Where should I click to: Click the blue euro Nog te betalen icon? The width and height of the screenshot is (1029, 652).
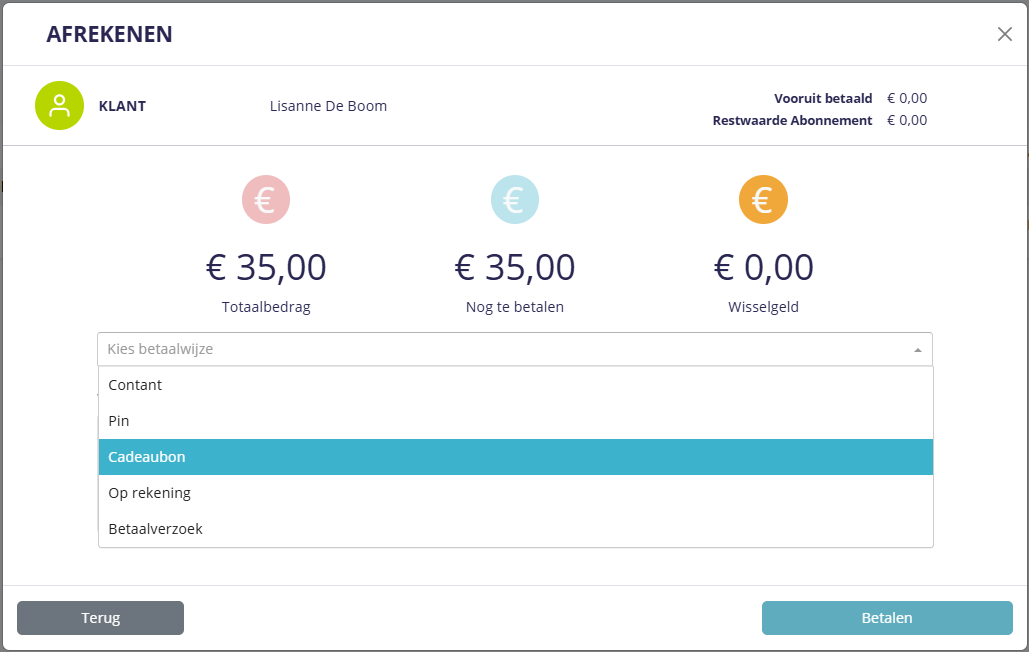[x=515, y=200]
